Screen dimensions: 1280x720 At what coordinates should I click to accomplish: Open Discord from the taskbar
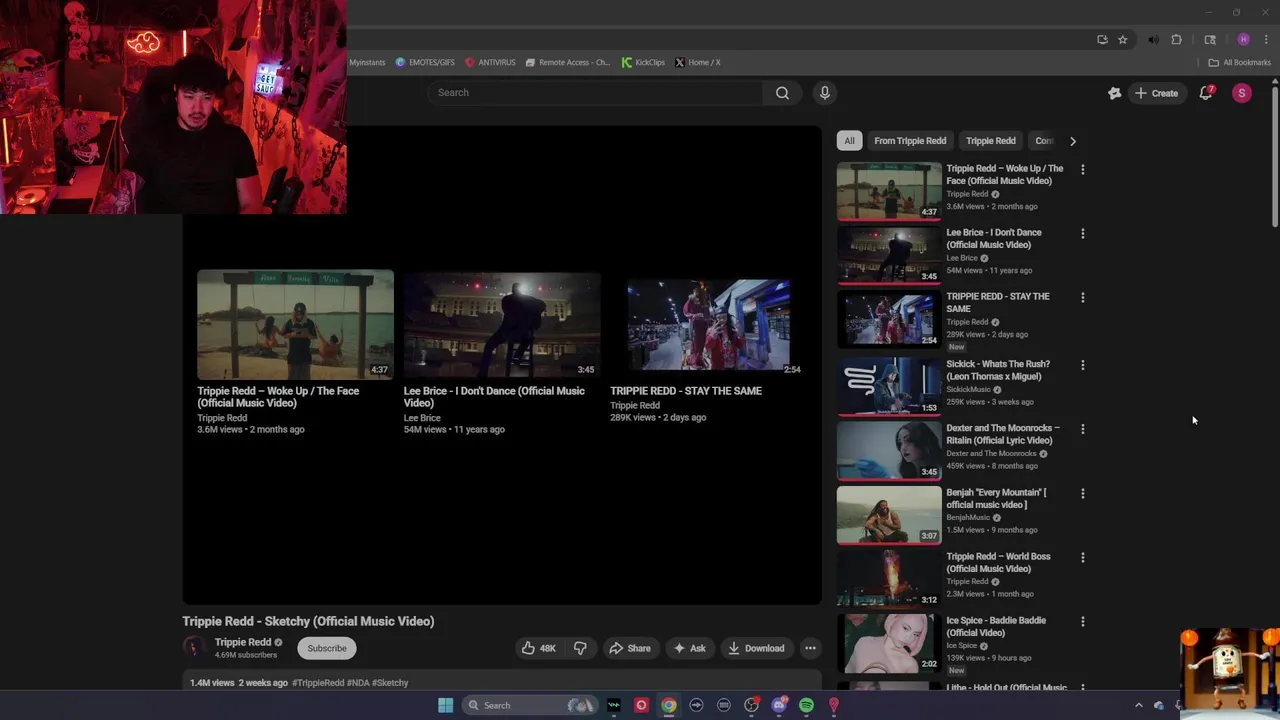779,705
